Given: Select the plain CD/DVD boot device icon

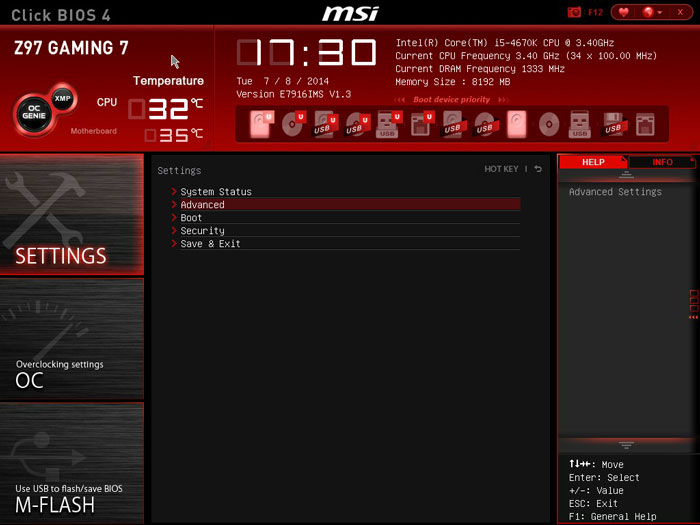Looking at the screenshot, I should click(549, 124).
